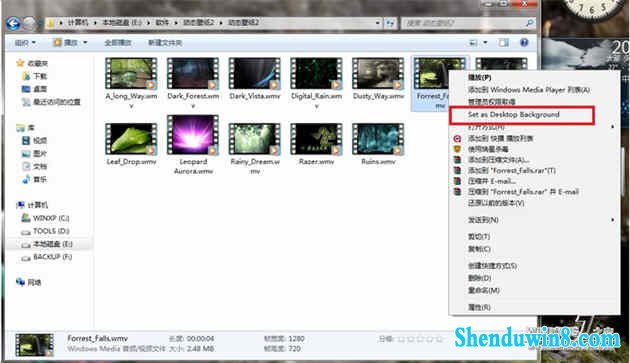Expand the Send To submenu arrow
The height and width of the screenshot is (363, 630).
pyautogui.click(x=613, y=219)
